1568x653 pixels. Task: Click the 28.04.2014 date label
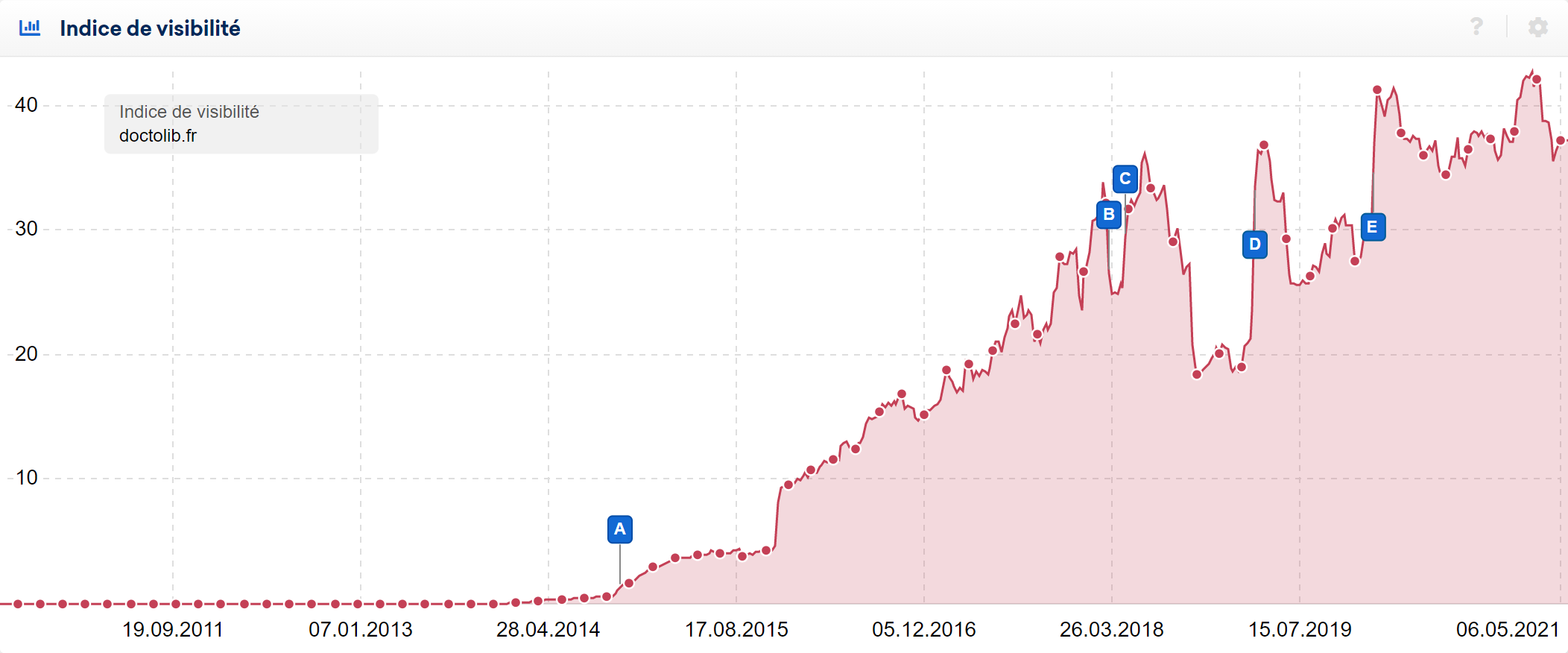[549, 630]
